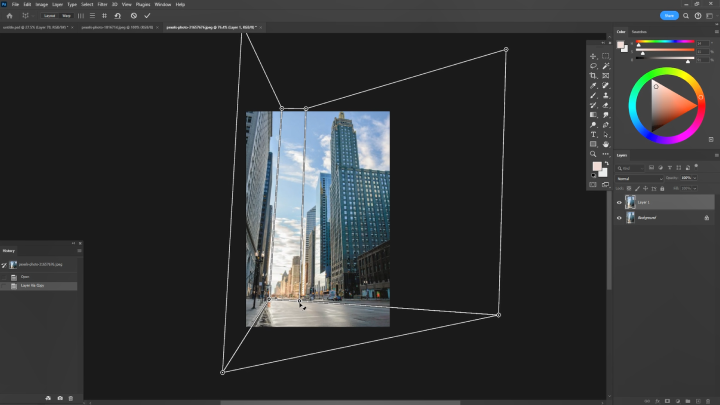
Task: Select the Hand tool
Action: pyautogui.click(x=606, y=144)
